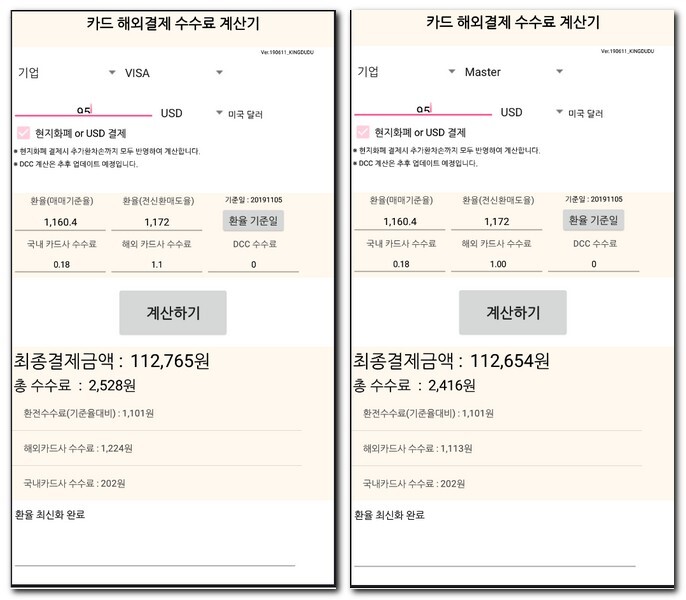Screen dimensions: 686x600
Task: Open the USD currency dropdown in the VISA screen
Action: 192,113
